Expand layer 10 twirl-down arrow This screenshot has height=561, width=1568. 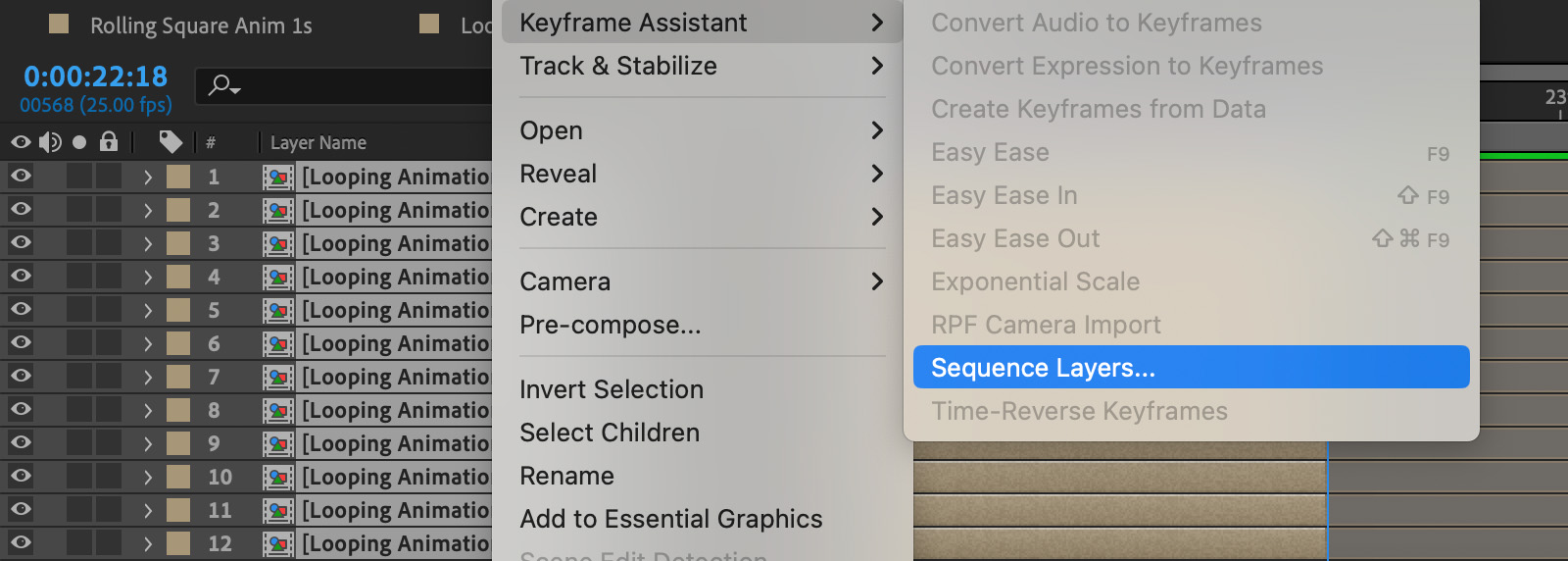click(x=148, y=477)
